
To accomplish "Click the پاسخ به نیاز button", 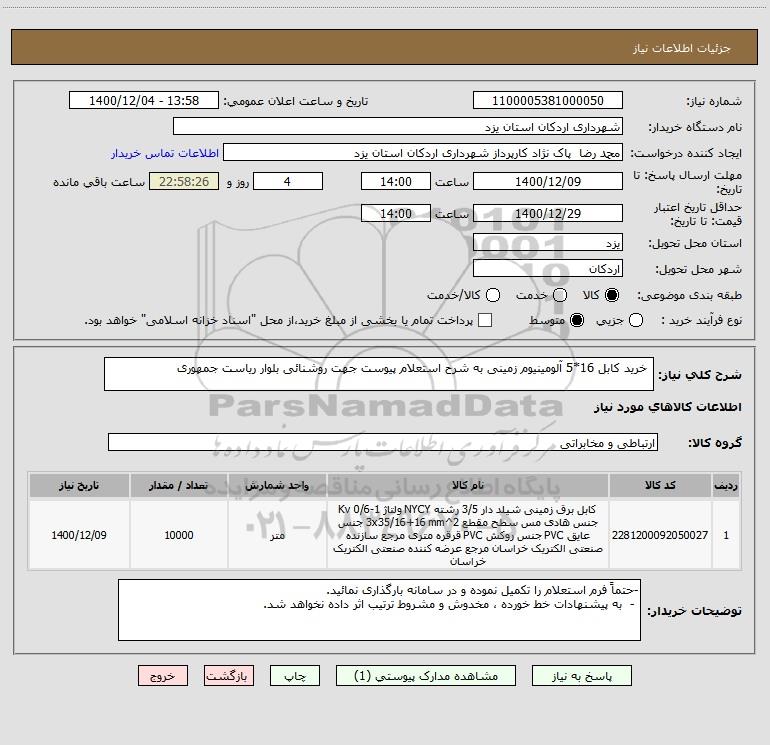I will (x=581, y=676).
